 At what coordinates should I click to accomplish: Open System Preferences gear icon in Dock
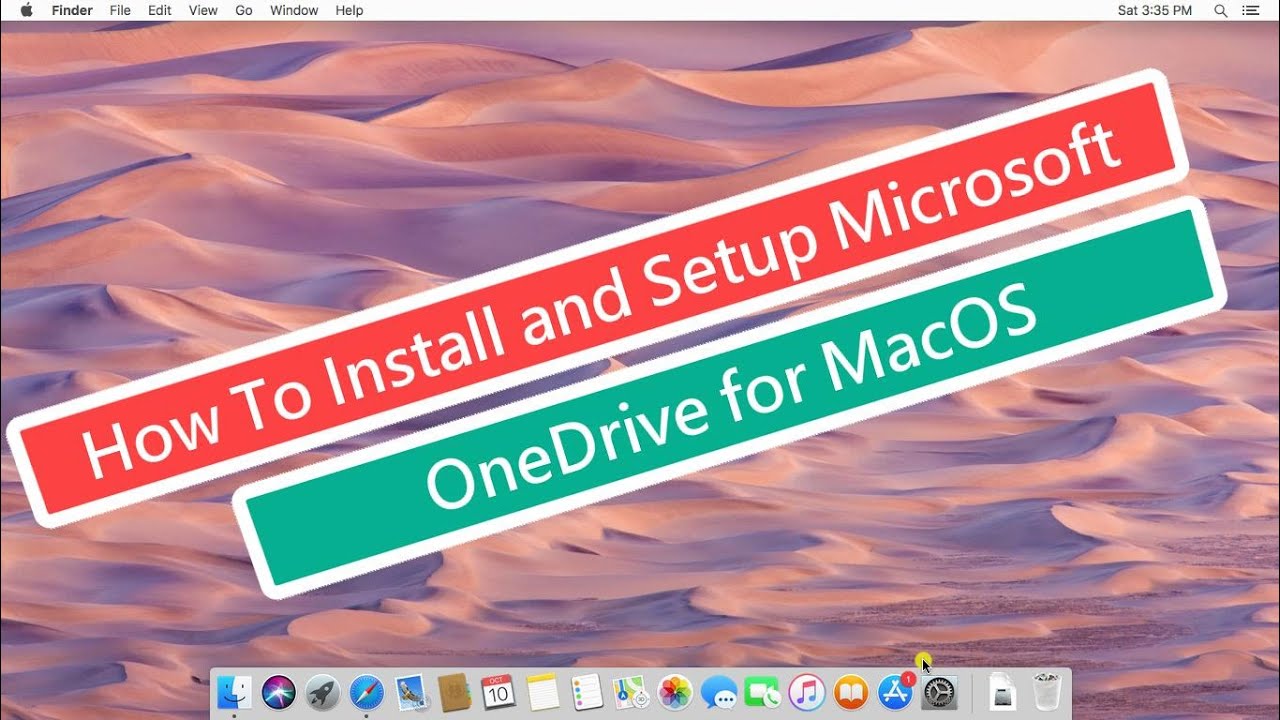[x=939, y=692]
